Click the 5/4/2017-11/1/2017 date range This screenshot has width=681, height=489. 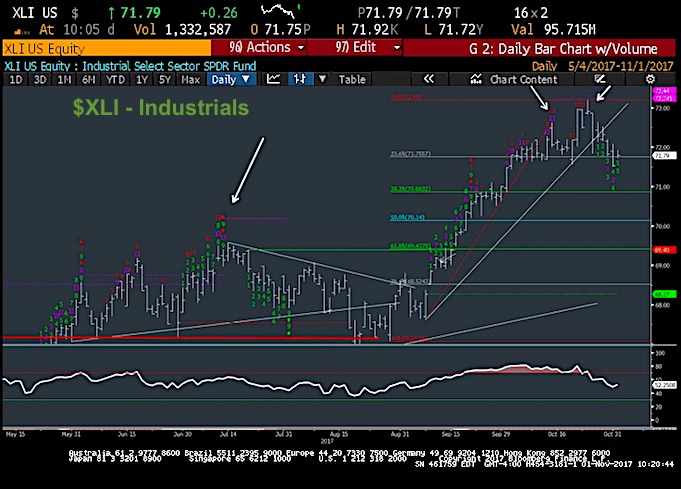tap(621, 66)
